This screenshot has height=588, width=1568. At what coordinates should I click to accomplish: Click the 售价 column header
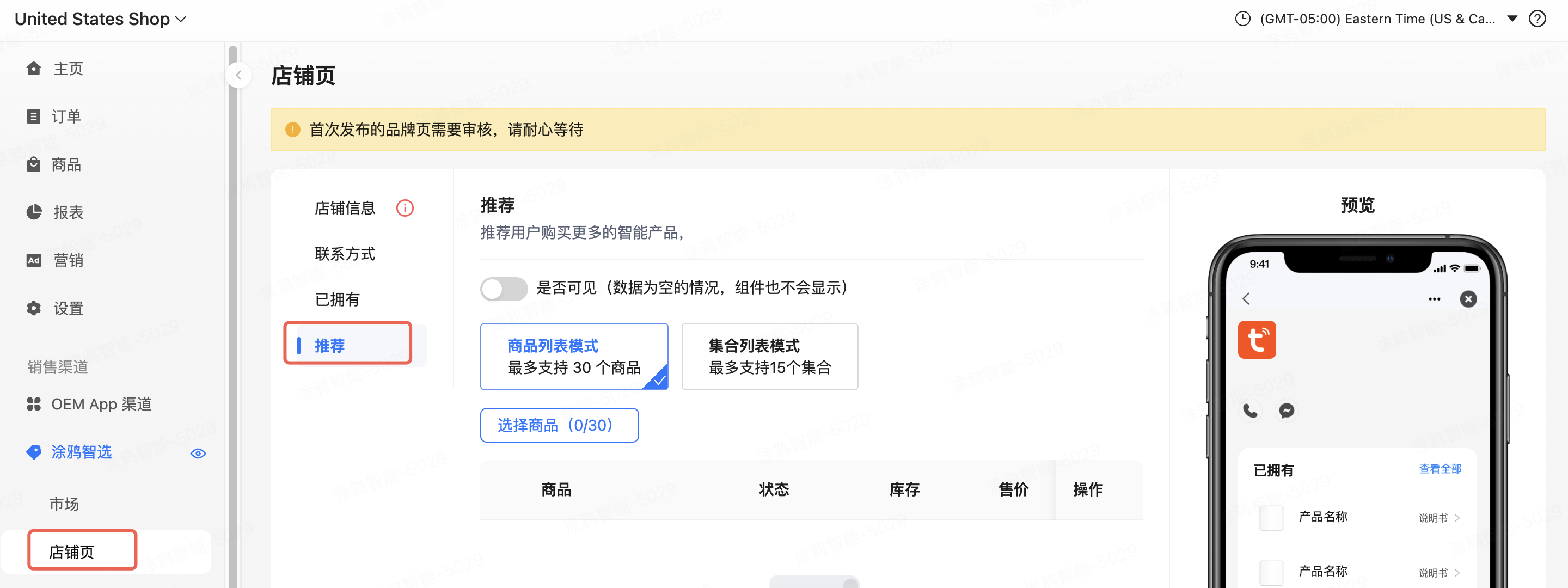pos(1013,489)
